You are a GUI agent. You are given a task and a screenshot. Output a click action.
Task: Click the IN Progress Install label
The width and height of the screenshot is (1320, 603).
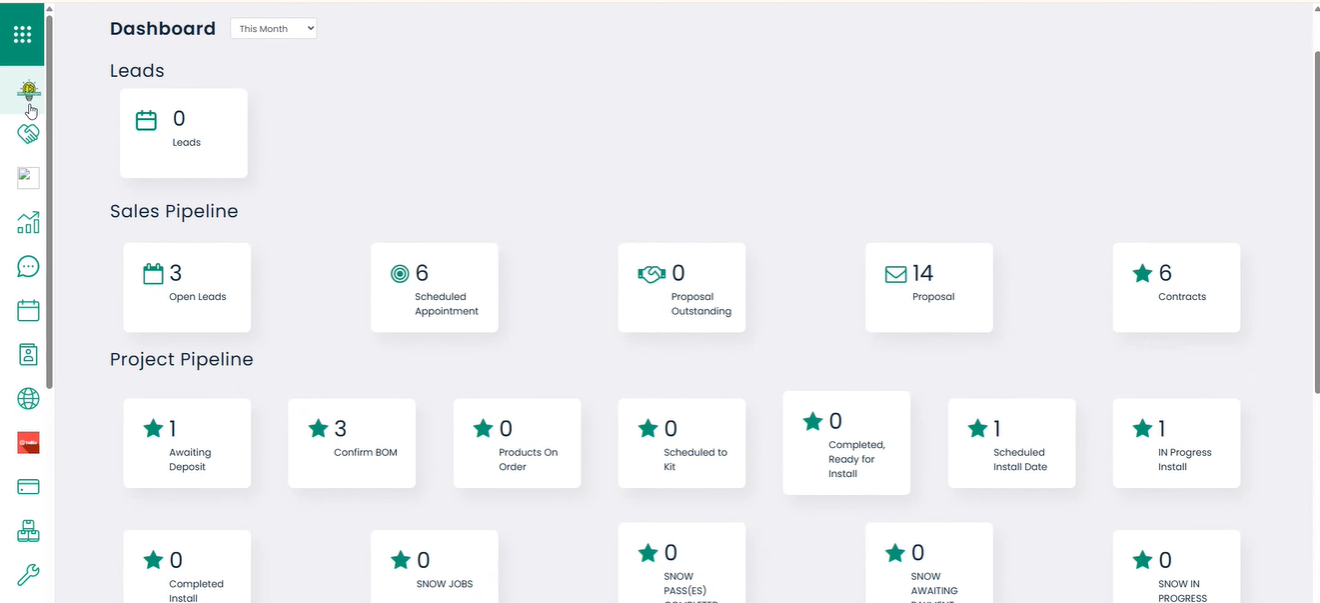point(1184,460)
